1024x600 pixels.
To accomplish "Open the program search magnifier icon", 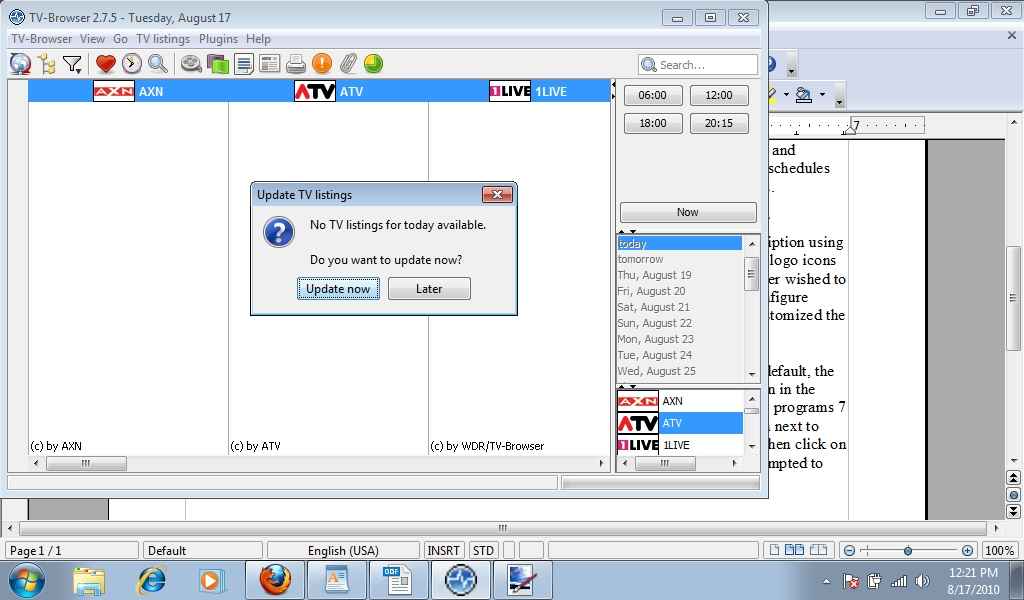I will 157,64.
